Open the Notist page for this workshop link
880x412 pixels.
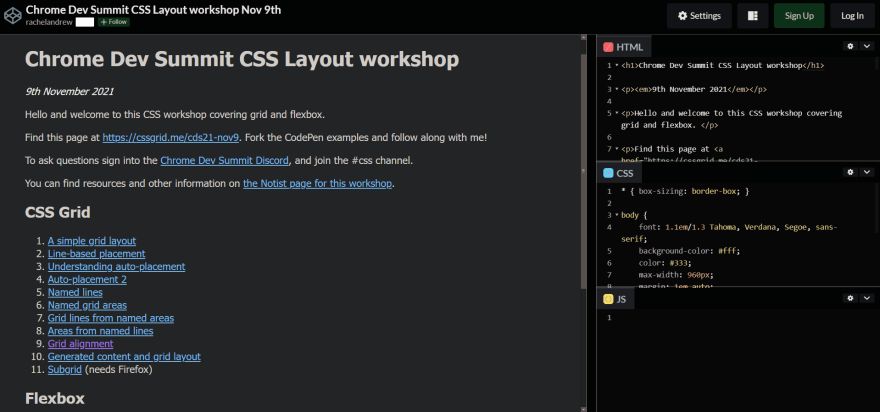[317, 184]
